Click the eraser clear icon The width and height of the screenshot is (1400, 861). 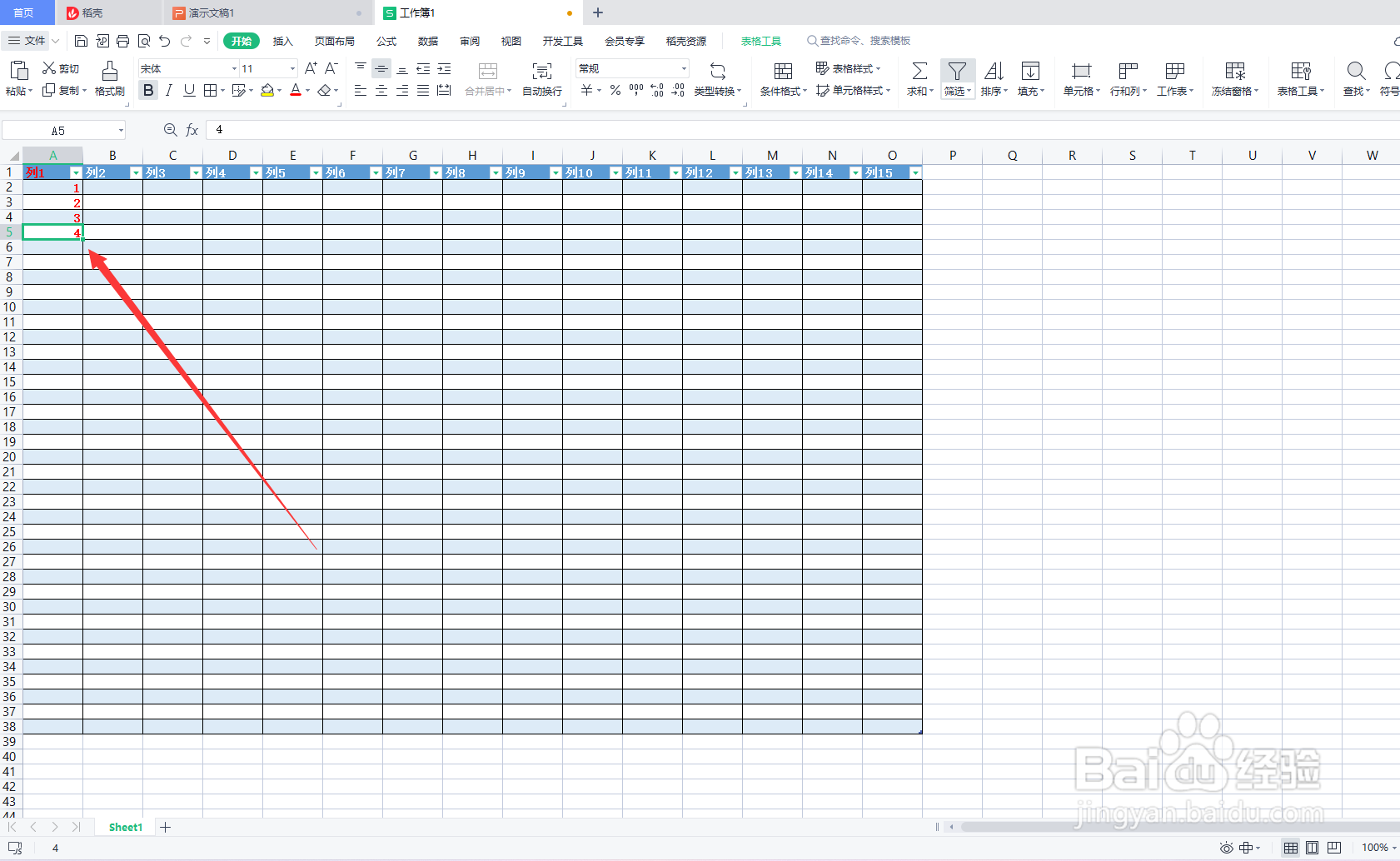coord(325,90)
